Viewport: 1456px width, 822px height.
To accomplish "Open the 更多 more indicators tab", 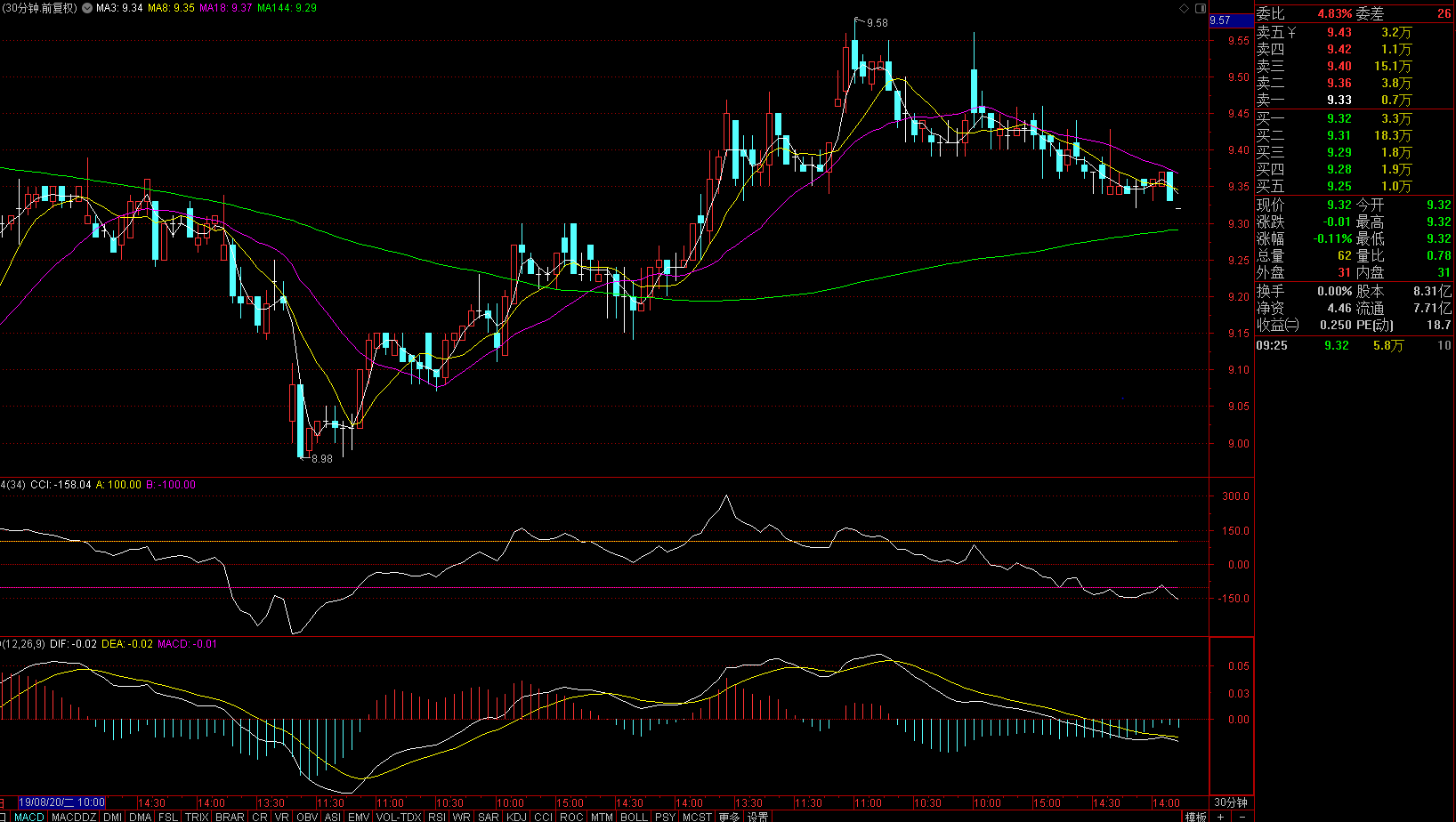I will click(x=729, y=817).
